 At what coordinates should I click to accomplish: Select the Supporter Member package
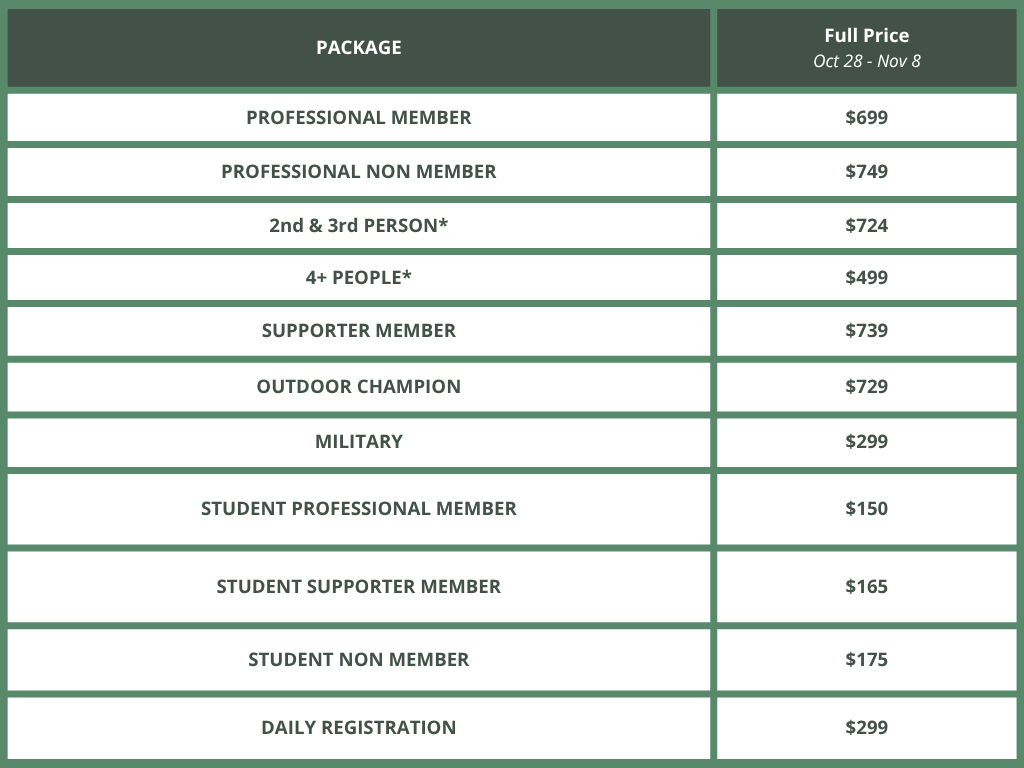click(358, 330)
